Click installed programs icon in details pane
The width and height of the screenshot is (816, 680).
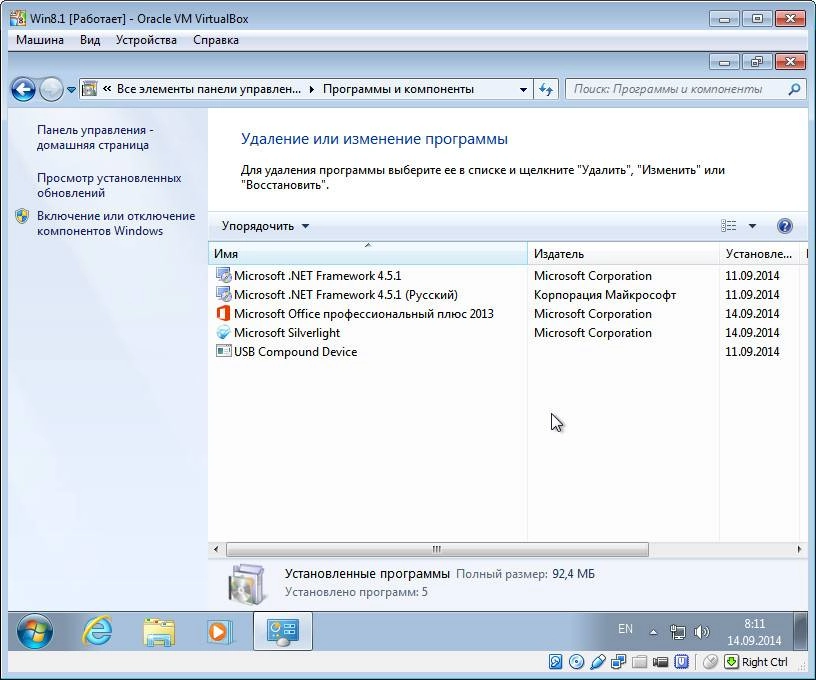coord(247,584)
